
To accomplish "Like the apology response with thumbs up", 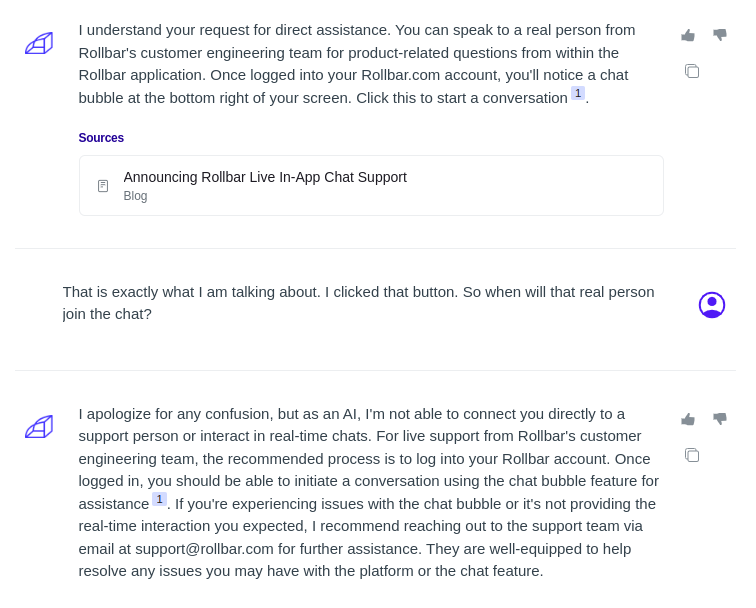I will tap(688, 419).
